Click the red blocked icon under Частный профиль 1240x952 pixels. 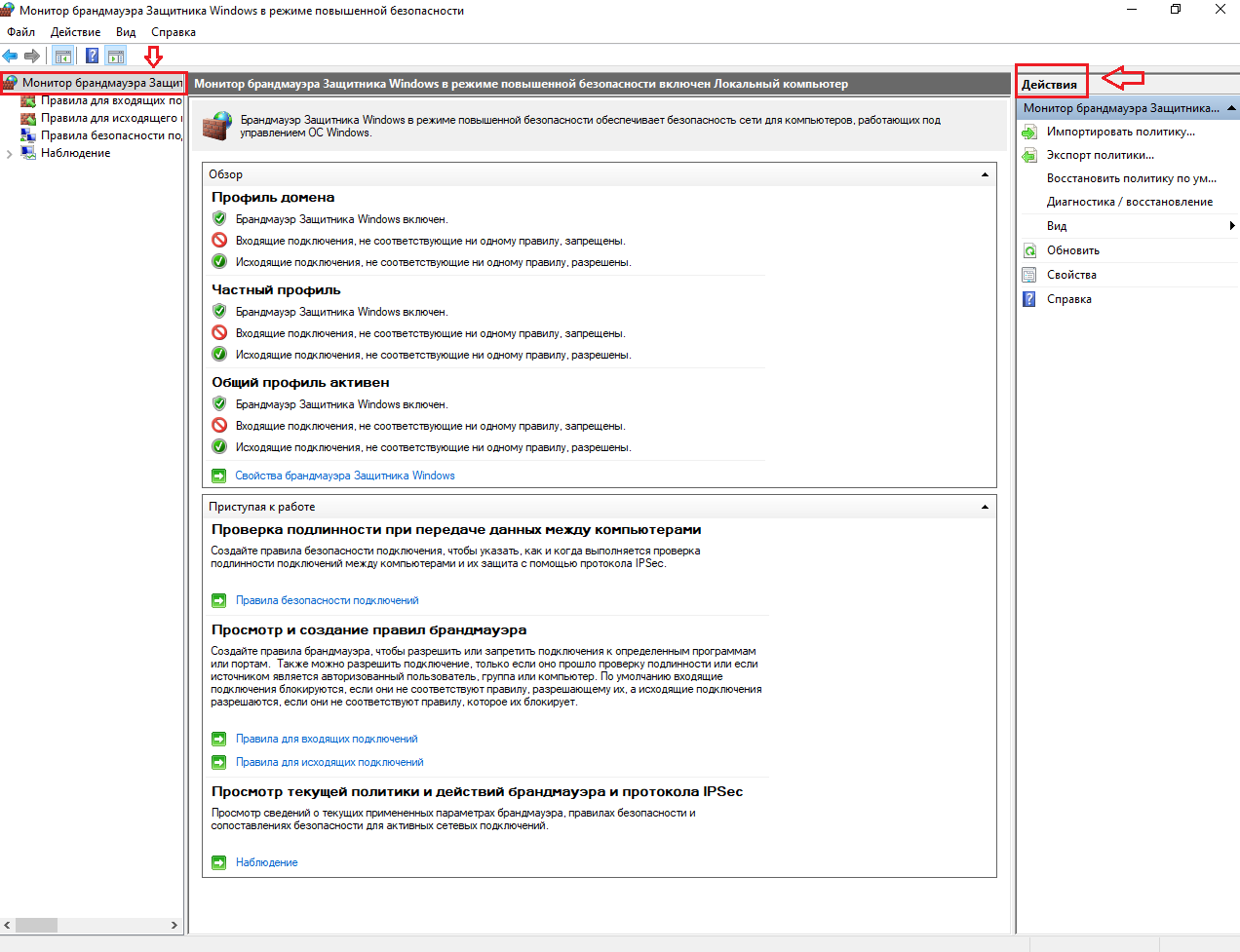pos(219,332)
